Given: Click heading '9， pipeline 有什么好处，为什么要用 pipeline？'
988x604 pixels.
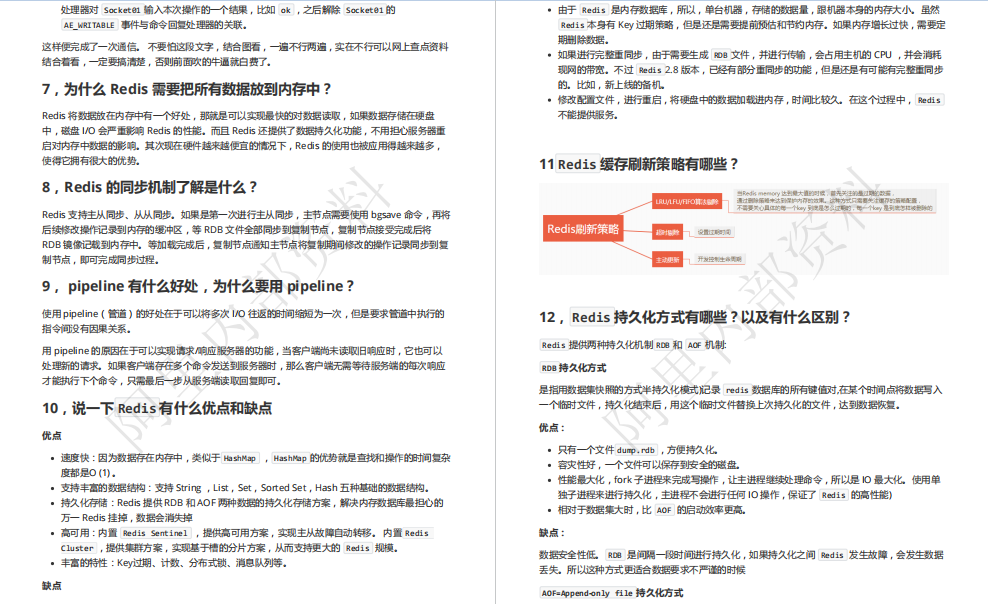Looking at the screenshot, I should pyautogui.click(x=198, y=287).
